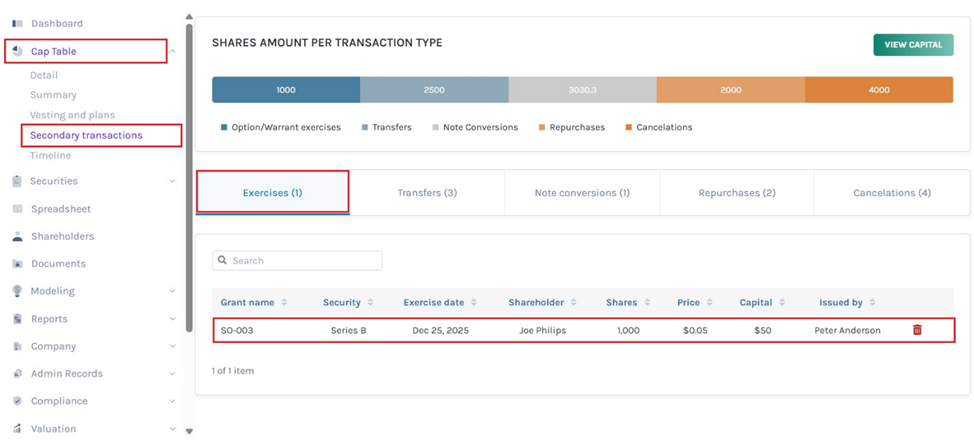Expand the Securities menu chevron
The width and height of the screenshot is (974, 444).
[173, 181]
